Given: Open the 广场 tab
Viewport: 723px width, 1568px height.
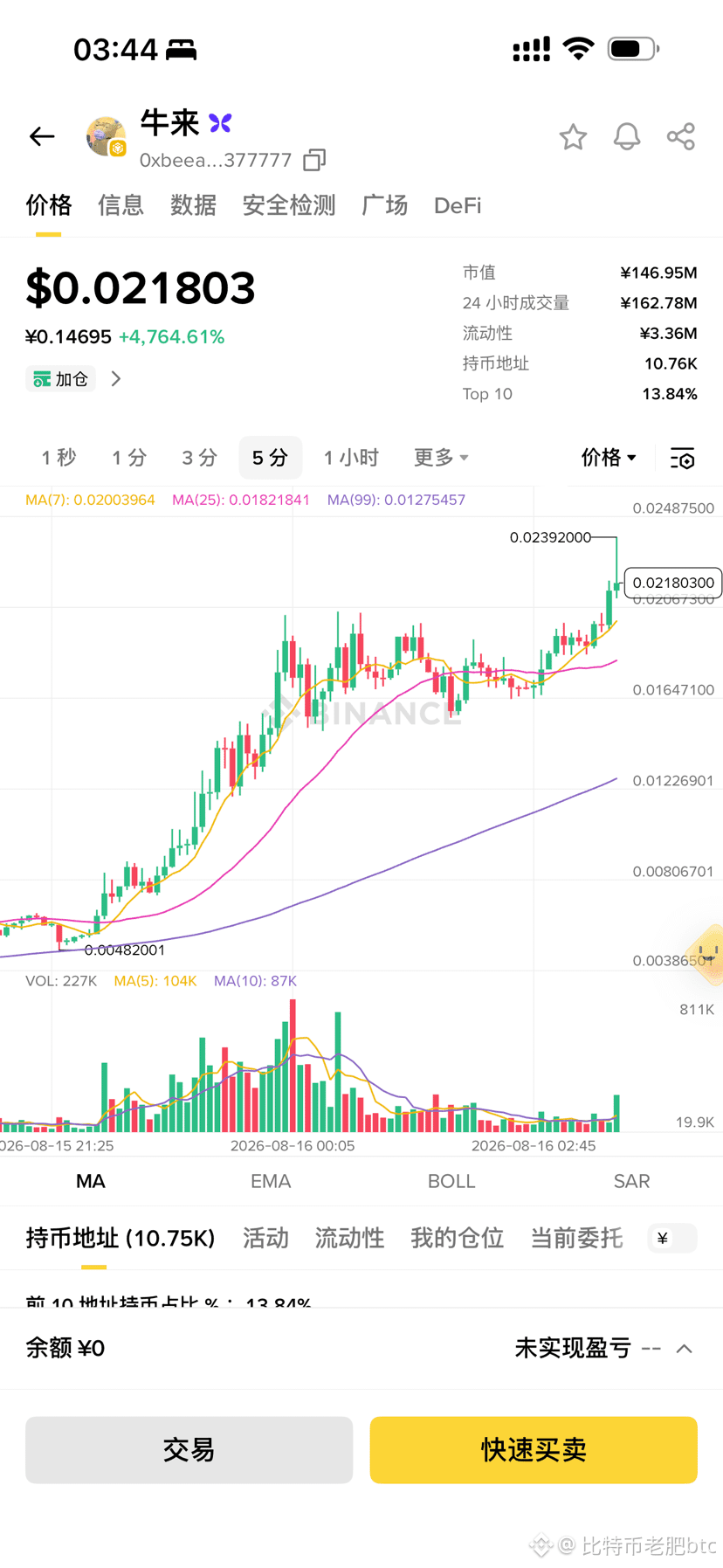Looking at the screenshot, I should coord(385,205).
